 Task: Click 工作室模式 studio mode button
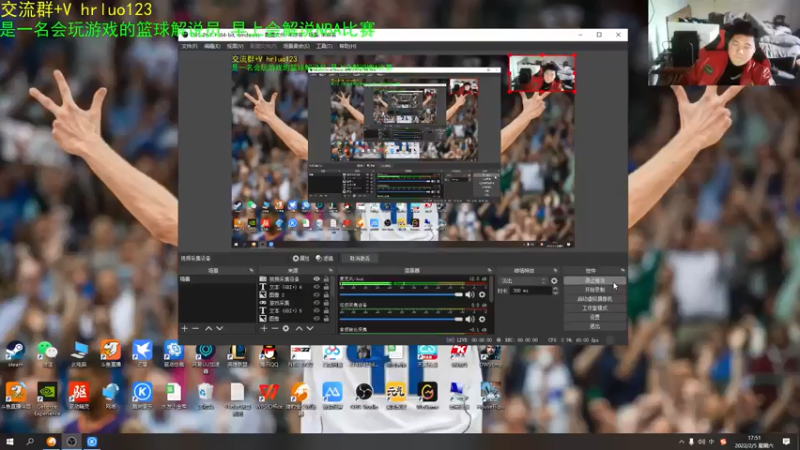pos(594,308)
